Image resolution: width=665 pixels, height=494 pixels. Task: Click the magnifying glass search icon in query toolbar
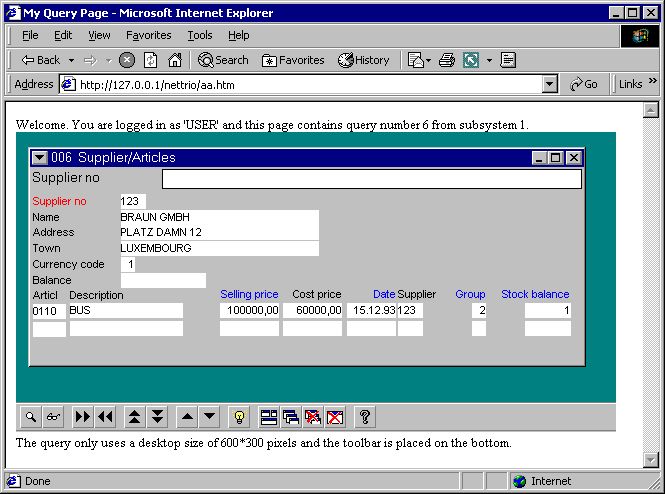(31, 417)
